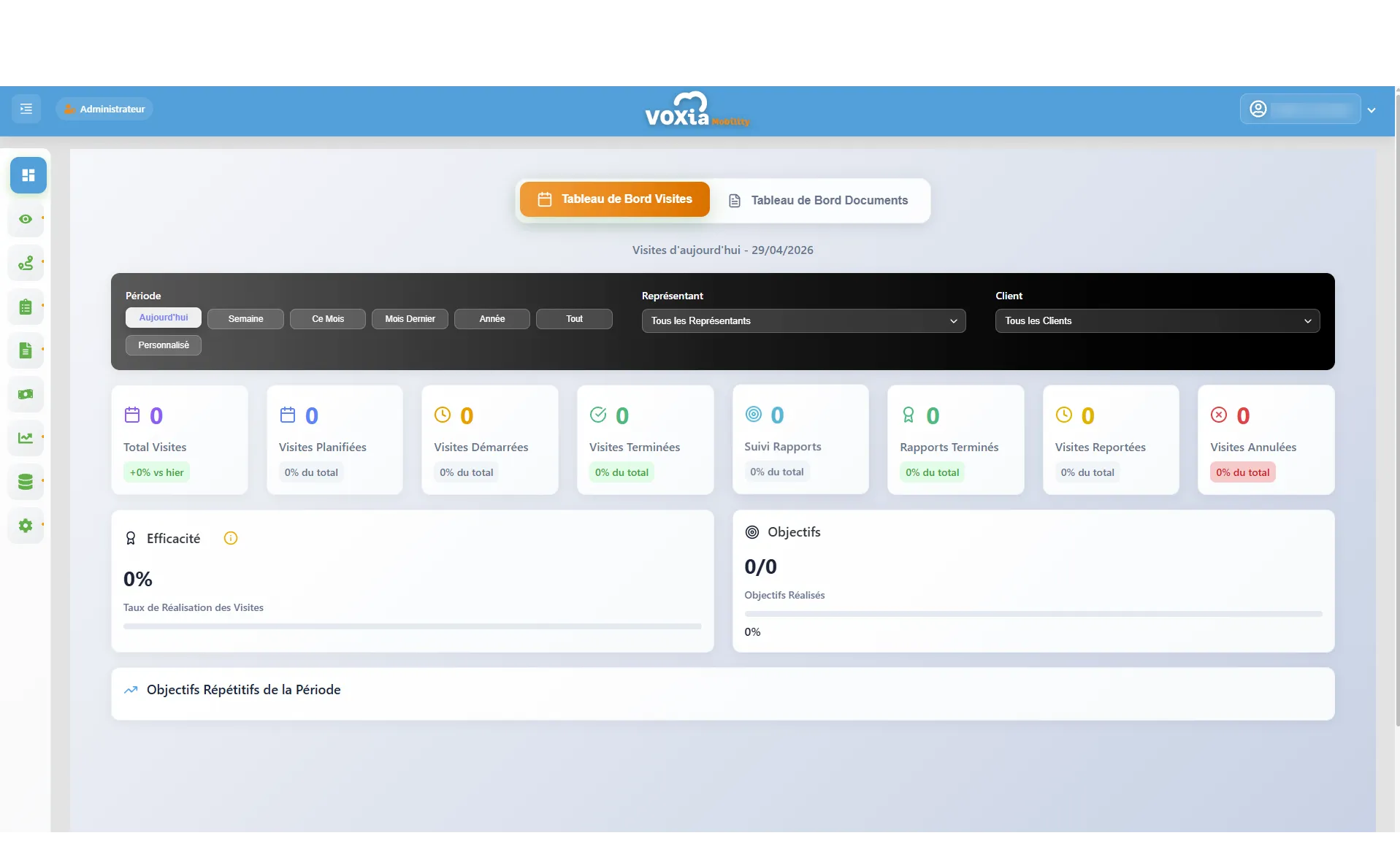The width and height of the screenshot is (1400, 849).
Task: Click the Efficacité info circle icon
Action: [x=231, y=538]
